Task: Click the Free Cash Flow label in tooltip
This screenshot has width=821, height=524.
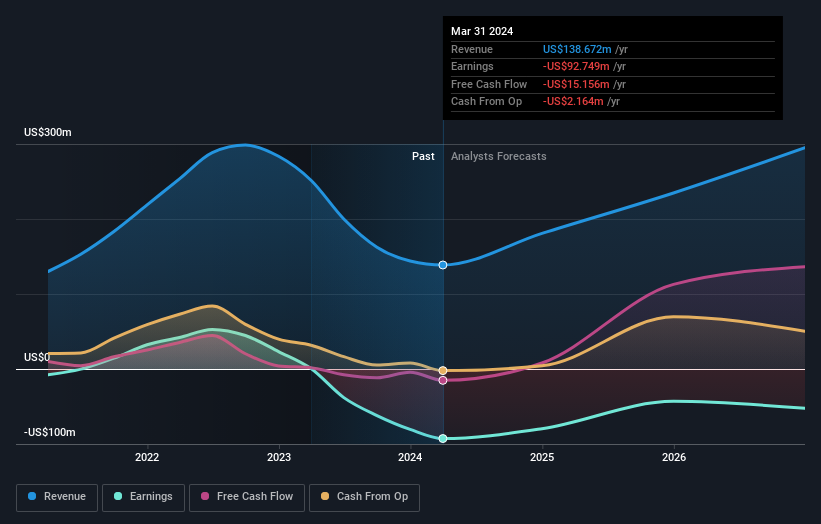Action: [489, 84]
